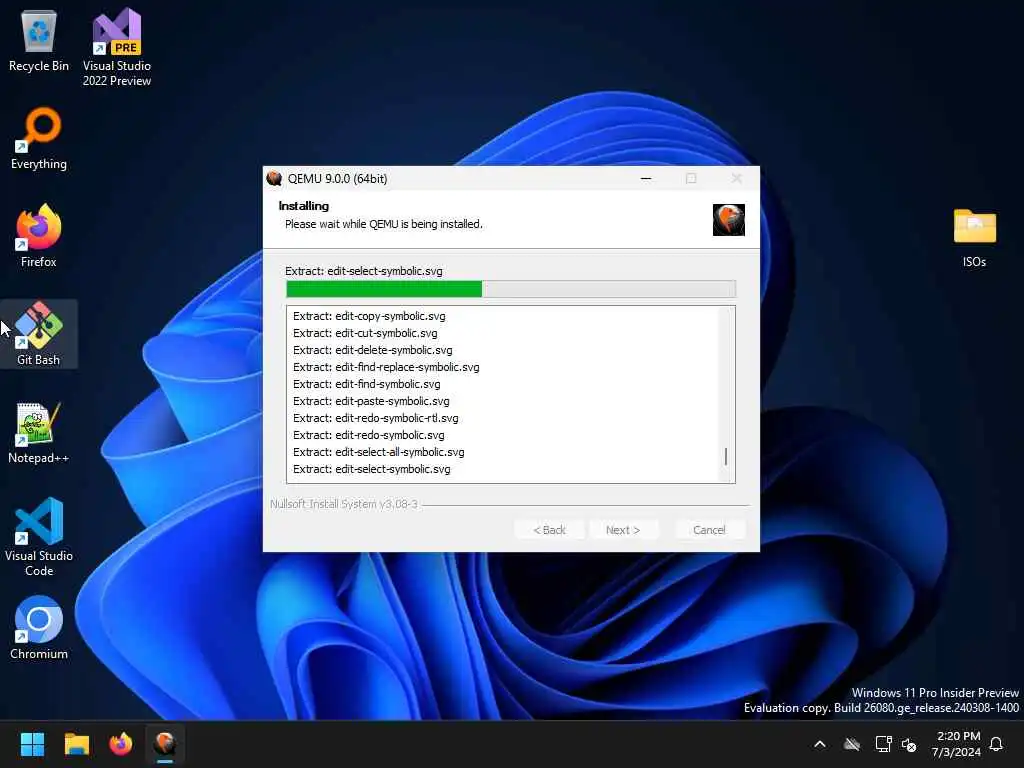Select the Everything search shortcut
The height and width of the screenshot is (768, 1024).
coord(39,138)
